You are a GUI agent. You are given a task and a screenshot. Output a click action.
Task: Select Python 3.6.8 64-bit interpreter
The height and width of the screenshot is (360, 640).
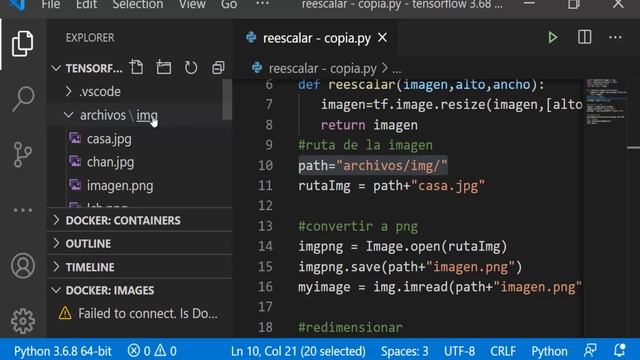pyautogui.click(x=62, y=351)
